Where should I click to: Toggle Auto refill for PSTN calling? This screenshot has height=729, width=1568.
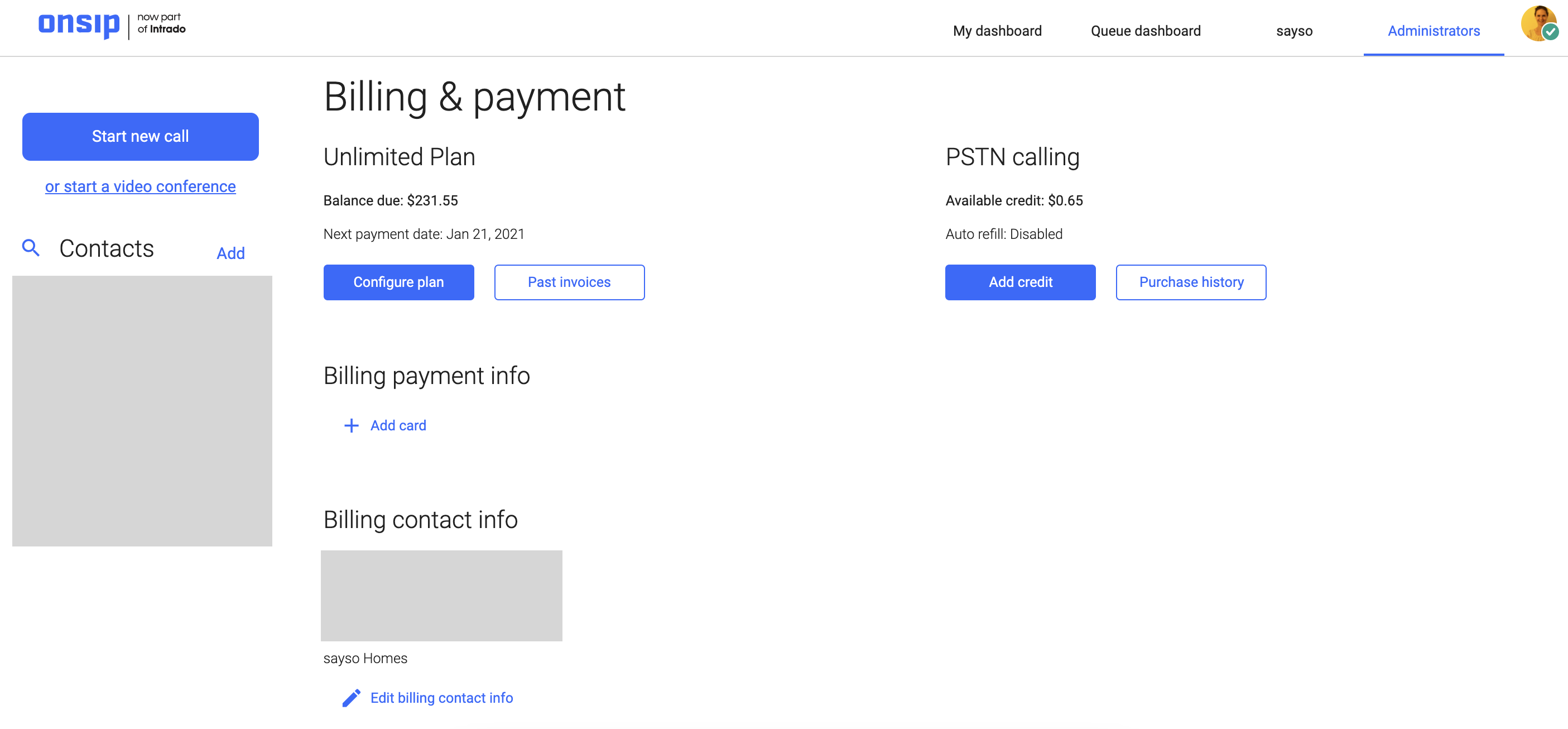(x=1003, y=233)
